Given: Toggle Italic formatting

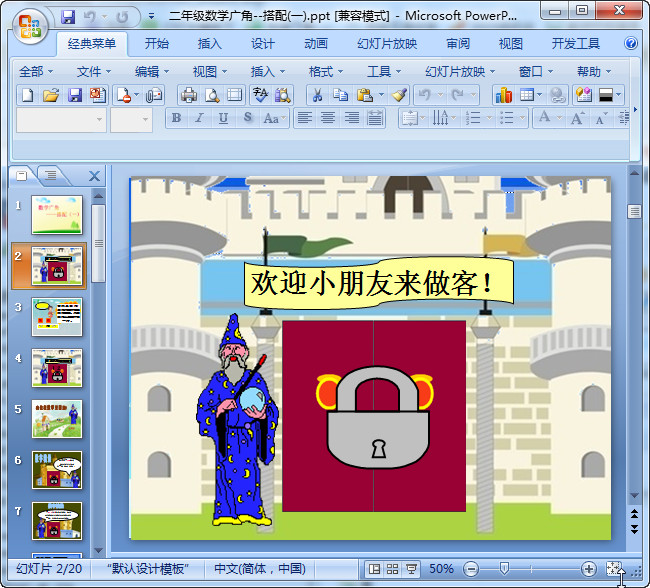Looking at the screenshot, I should [x=199, y=118].
